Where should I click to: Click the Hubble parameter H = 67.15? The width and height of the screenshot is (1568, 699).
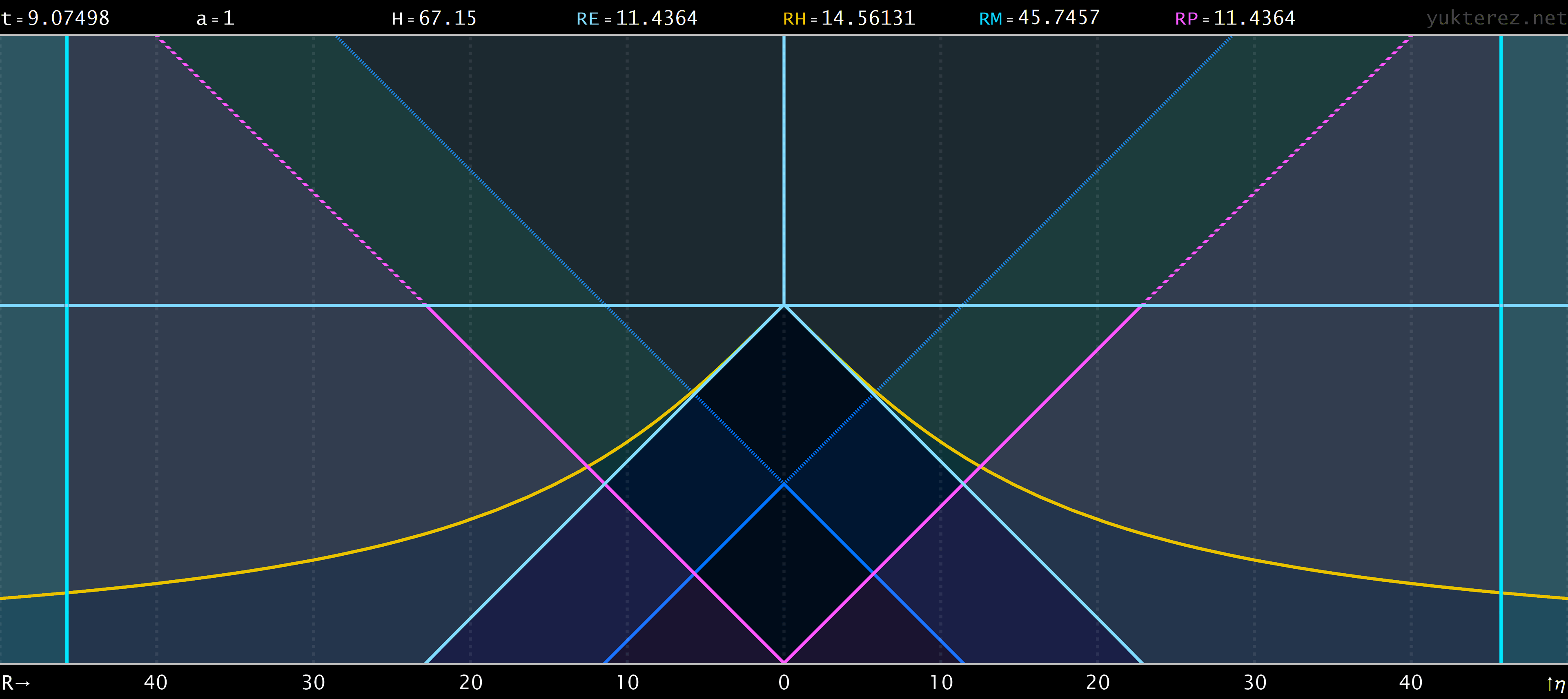coord(434,18)
